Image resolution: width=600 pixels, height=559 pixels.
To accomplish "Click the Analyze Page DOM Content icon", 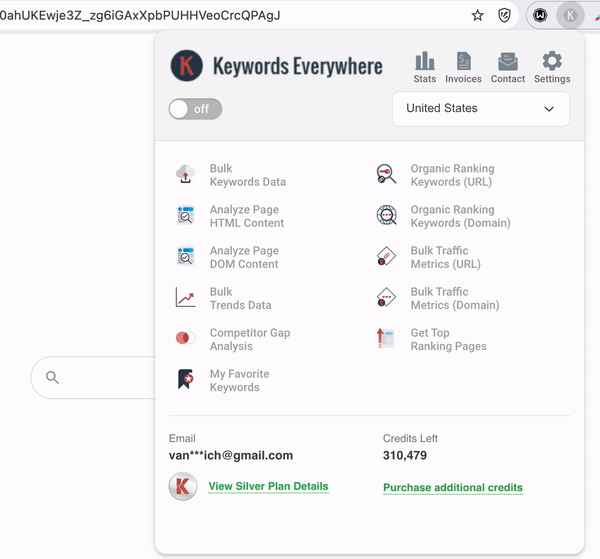I will [x=186, y=256].
